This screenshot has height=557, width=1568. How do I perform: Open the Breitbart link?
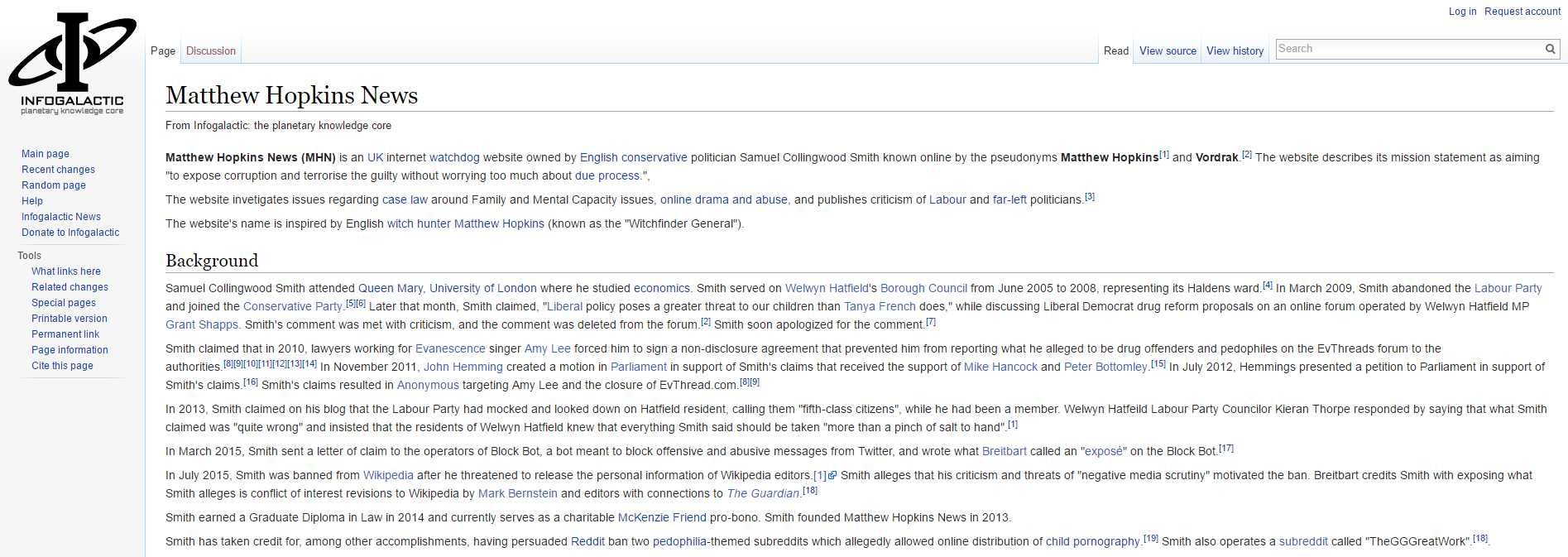coord(1005,451)
